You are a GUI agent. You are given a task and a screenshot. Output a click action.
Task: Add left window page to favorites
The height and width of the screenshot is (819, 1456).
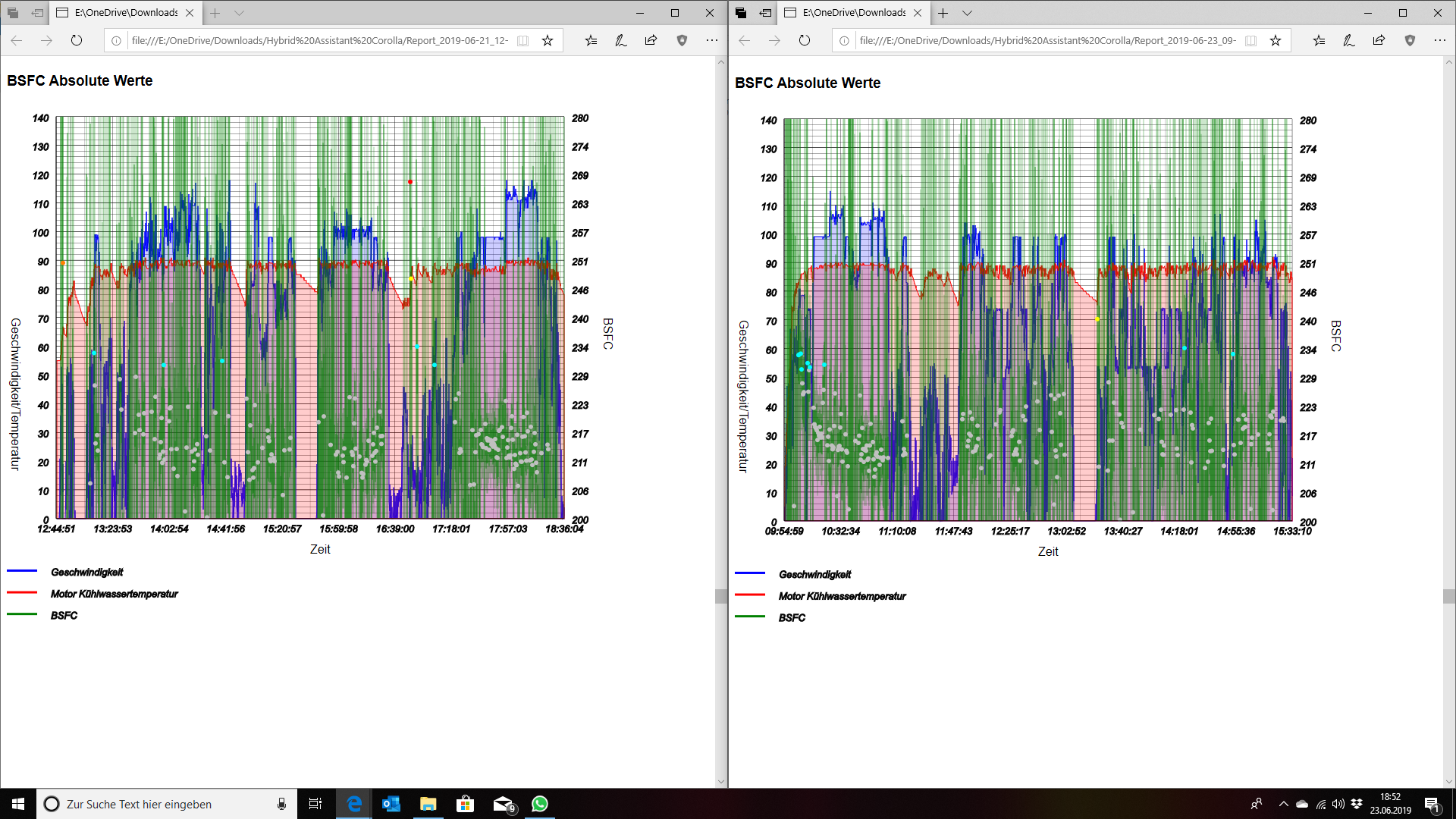pyautogui.click(x=548, y=41)
